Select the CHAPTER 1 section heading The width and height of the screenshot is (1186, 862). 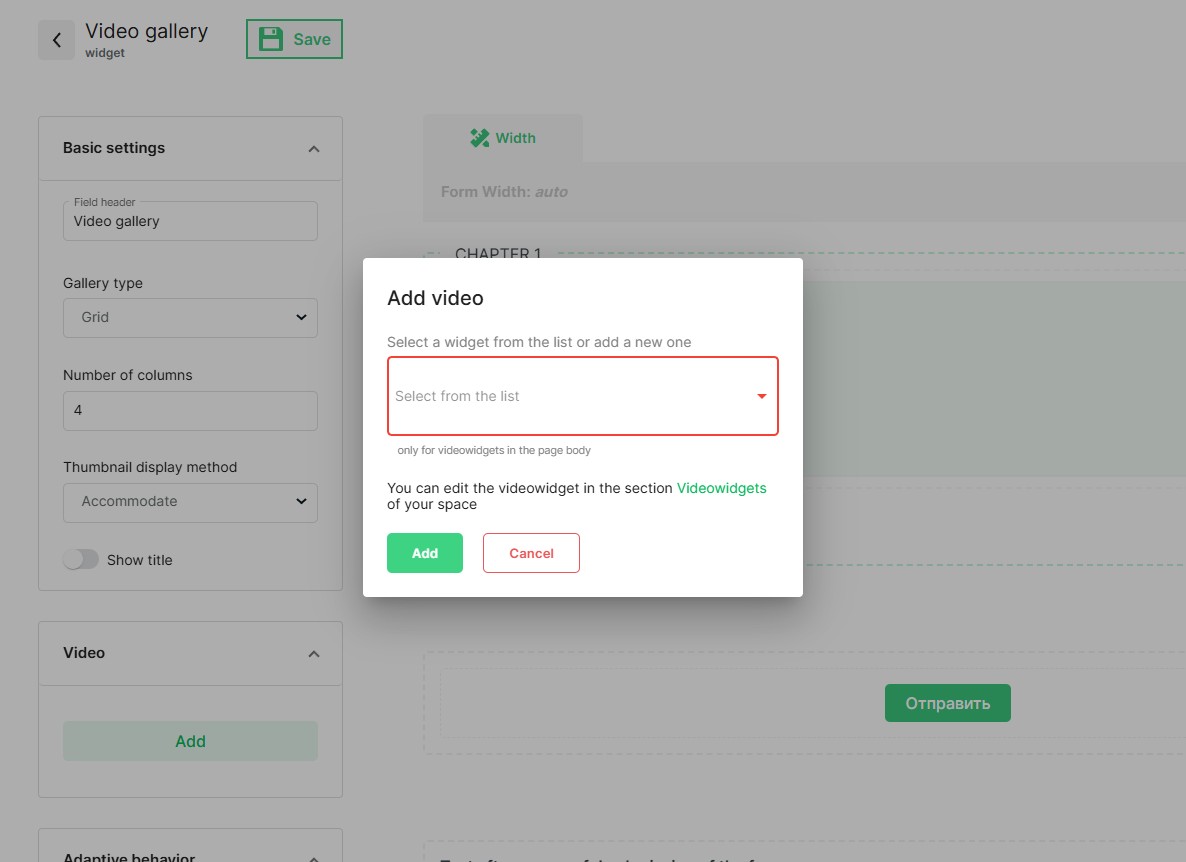click(498, 255)
